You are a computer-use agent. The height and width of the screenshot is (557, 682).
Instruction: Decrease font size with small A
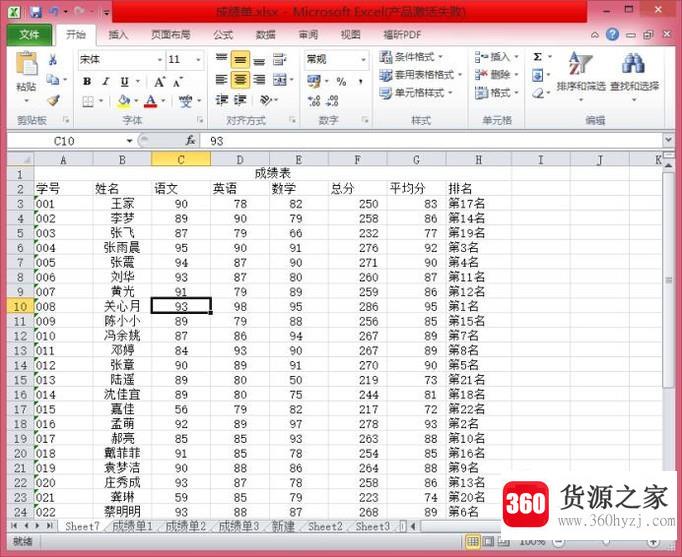178,81
